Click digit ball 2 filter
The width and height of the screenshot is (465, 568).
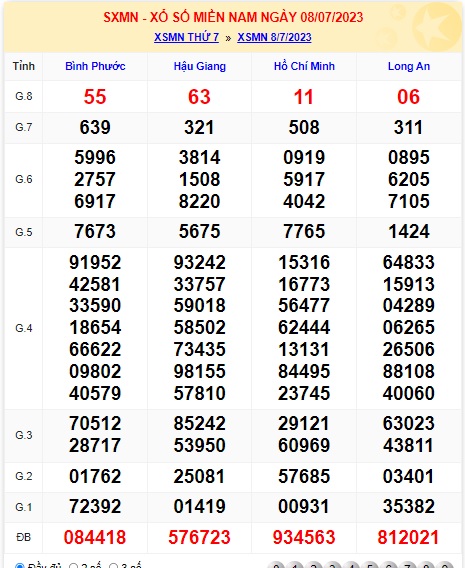click(314, 565)
